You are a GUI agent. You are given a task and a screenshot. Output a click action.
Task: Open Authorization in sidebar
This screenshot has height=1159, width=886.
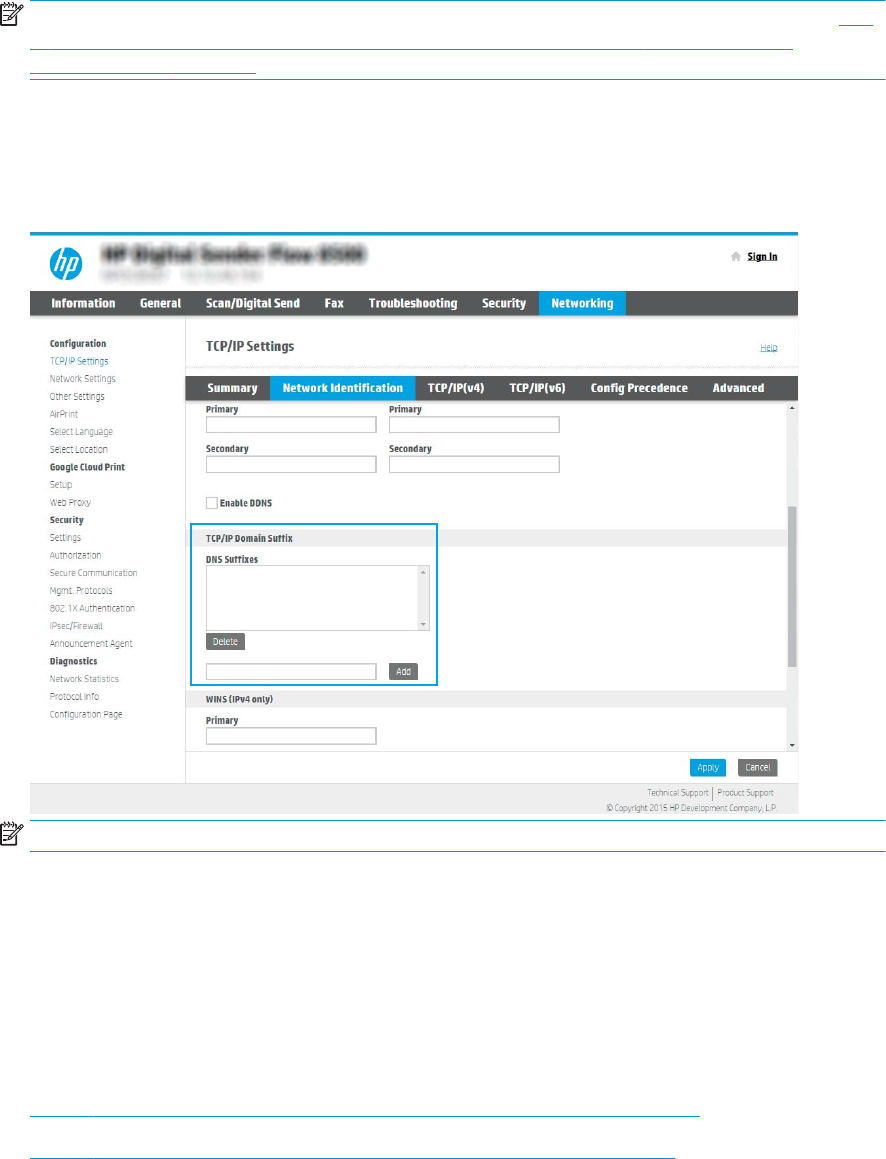75,555
